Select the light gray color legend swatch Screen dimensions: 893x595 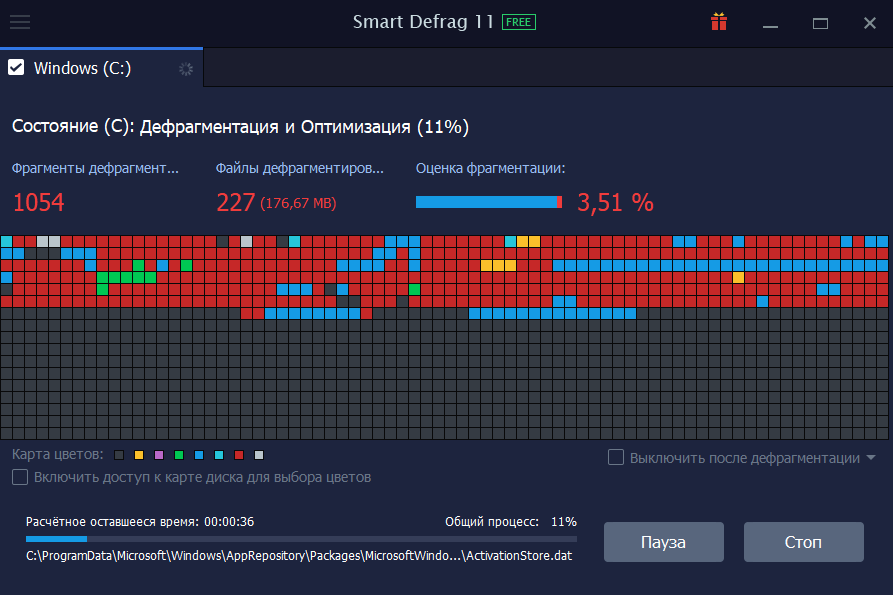pyautogui.click(x=259, y=455)
